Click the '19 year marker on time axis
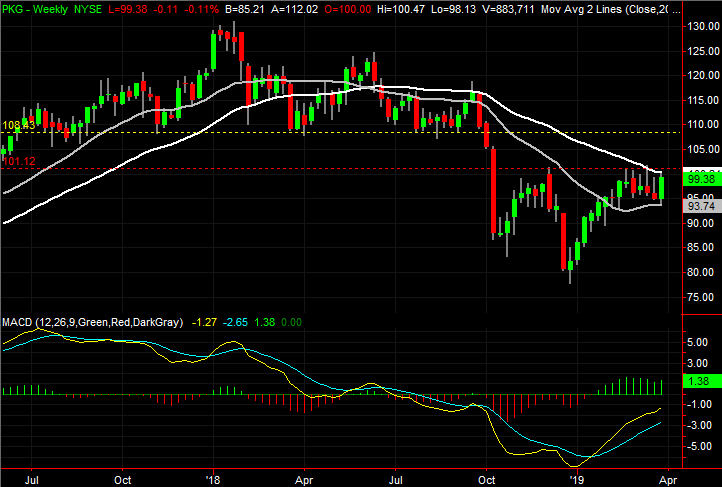Viewport: 722px width, 487px height. tap(576, 480)
